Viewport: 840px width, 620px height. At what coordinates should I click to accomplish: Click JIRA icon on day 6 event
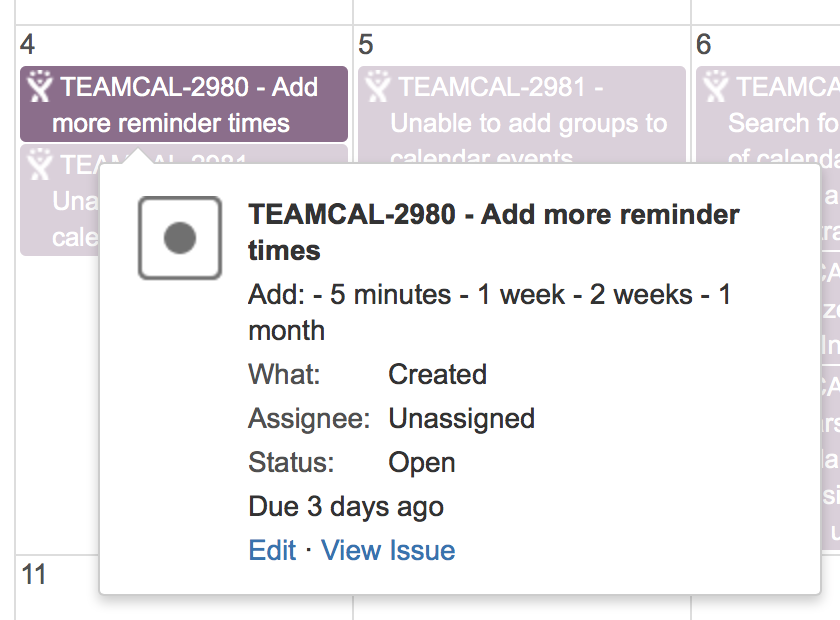tap(716, 86)
